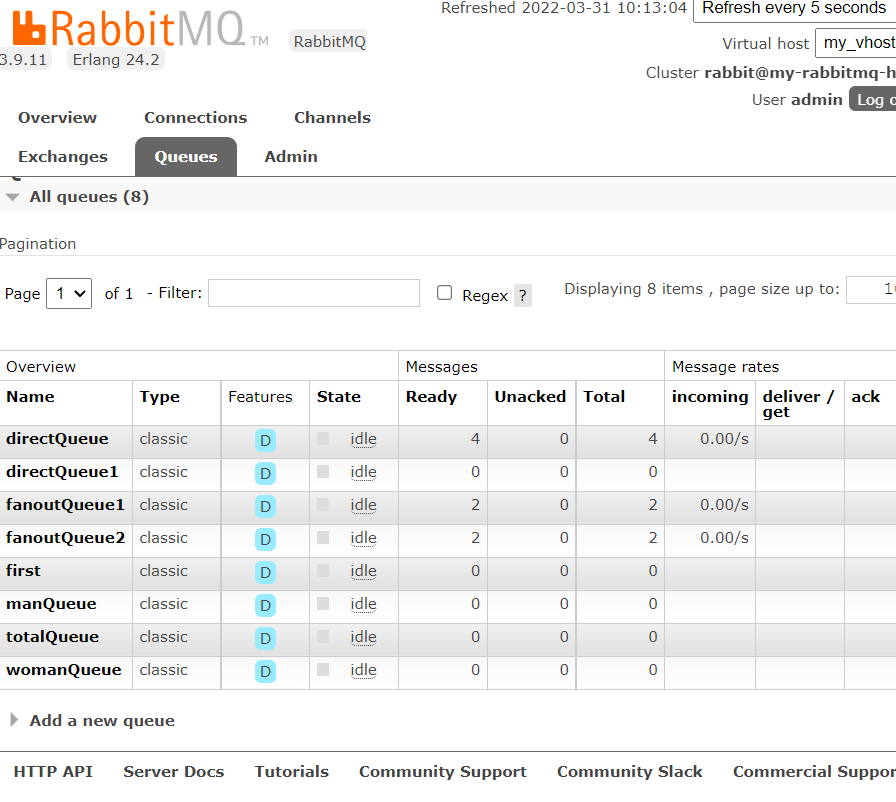The height and width of the screenshot is (802, 896).
Task: Select the Queues tab
Action: [x=186, y=157]
